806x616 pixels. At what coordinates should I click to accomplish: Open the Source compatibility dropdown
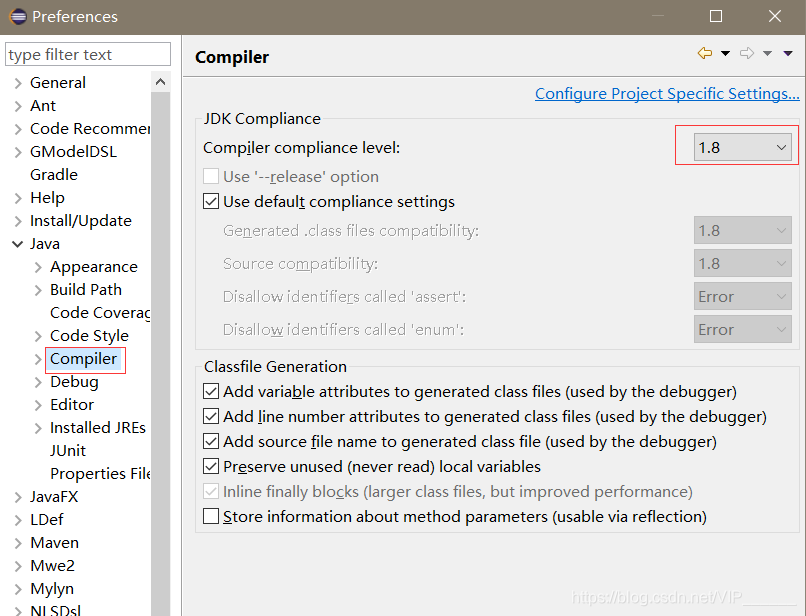pos(742,264)
